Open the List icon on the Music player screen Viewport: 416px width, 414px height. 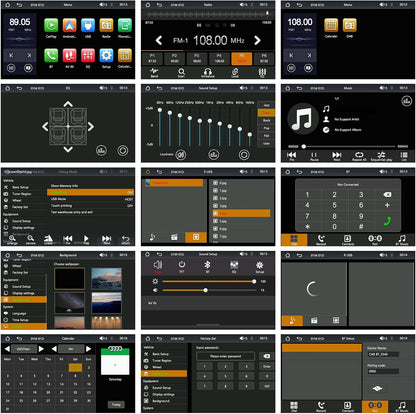(404, 156)
